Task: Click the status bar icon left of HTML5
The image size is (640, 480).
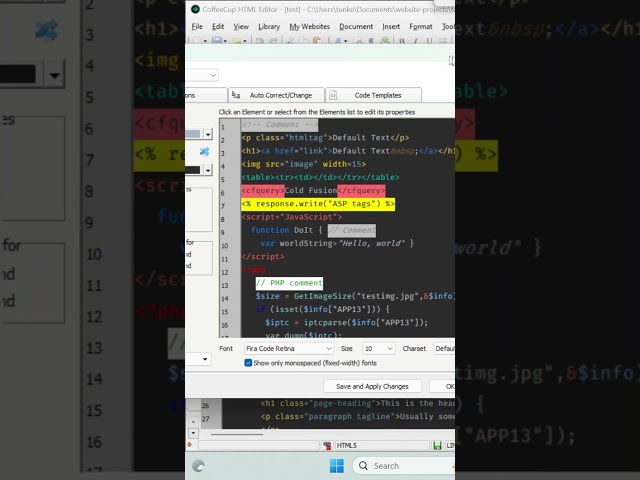Action: point(327,446)
